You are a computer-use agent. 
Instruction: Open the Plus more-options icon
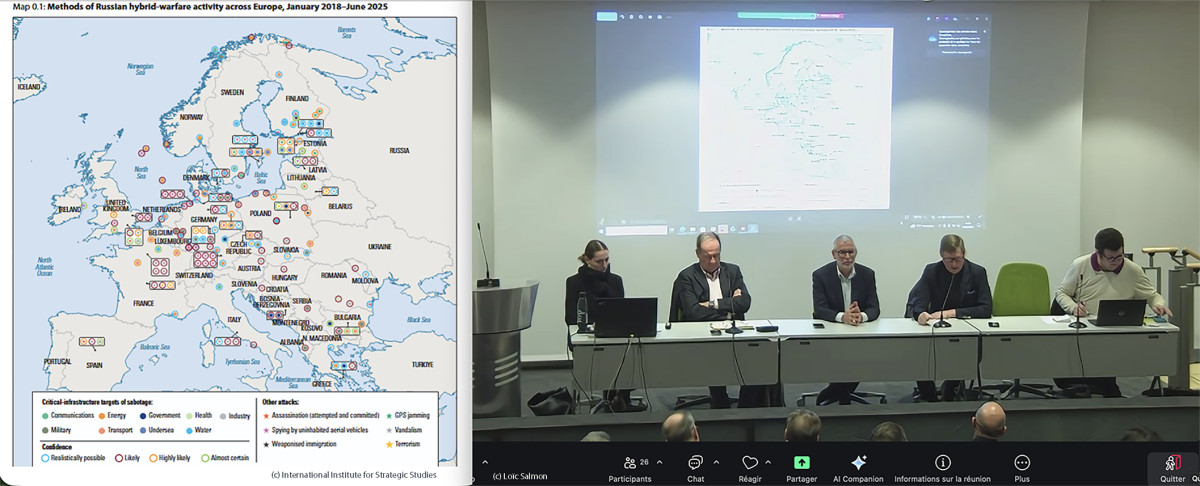click(x=1022, y=462)
